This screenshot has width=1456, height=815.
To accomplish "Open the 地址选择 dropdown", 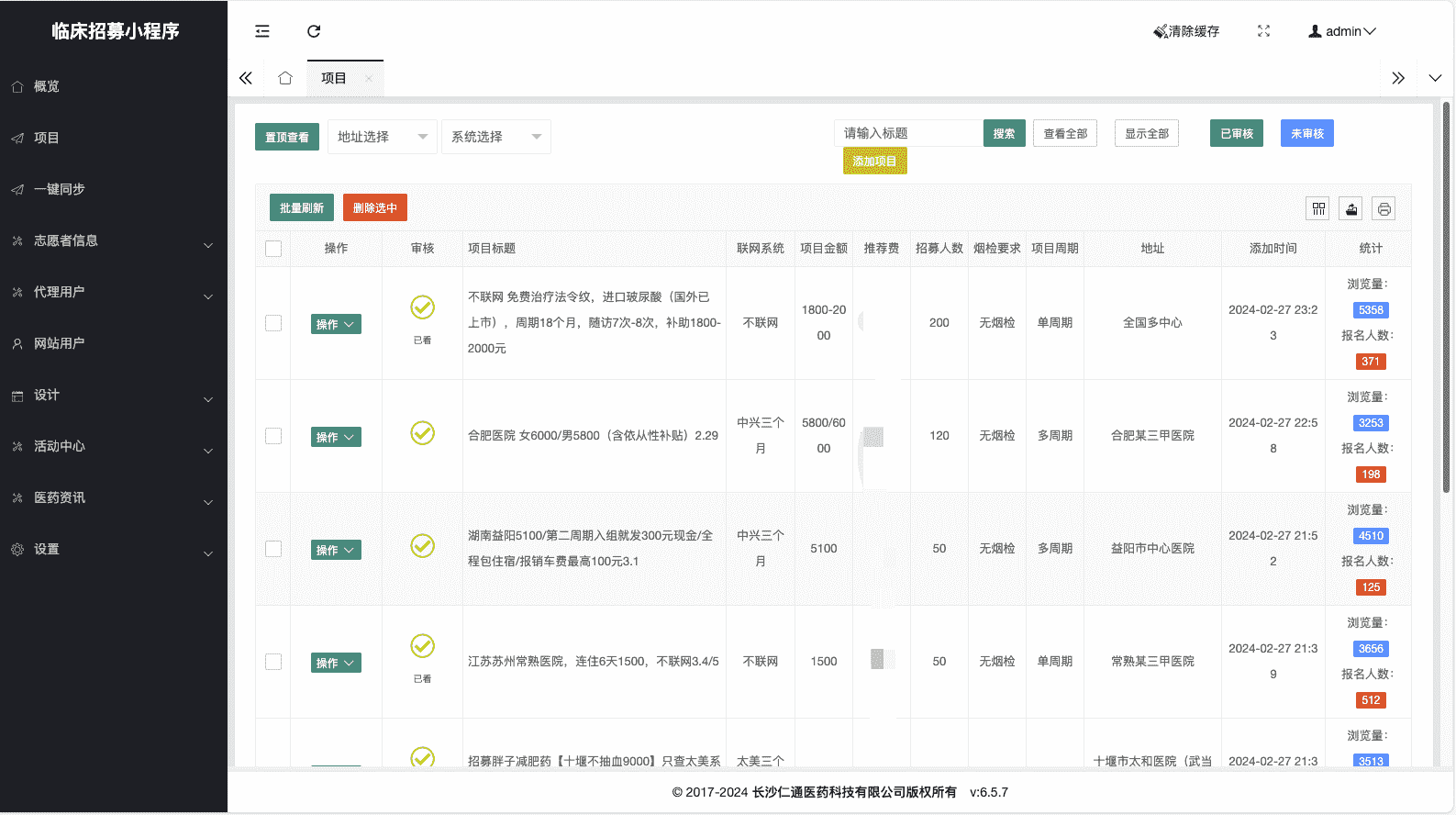I will (x=382, y=137).
